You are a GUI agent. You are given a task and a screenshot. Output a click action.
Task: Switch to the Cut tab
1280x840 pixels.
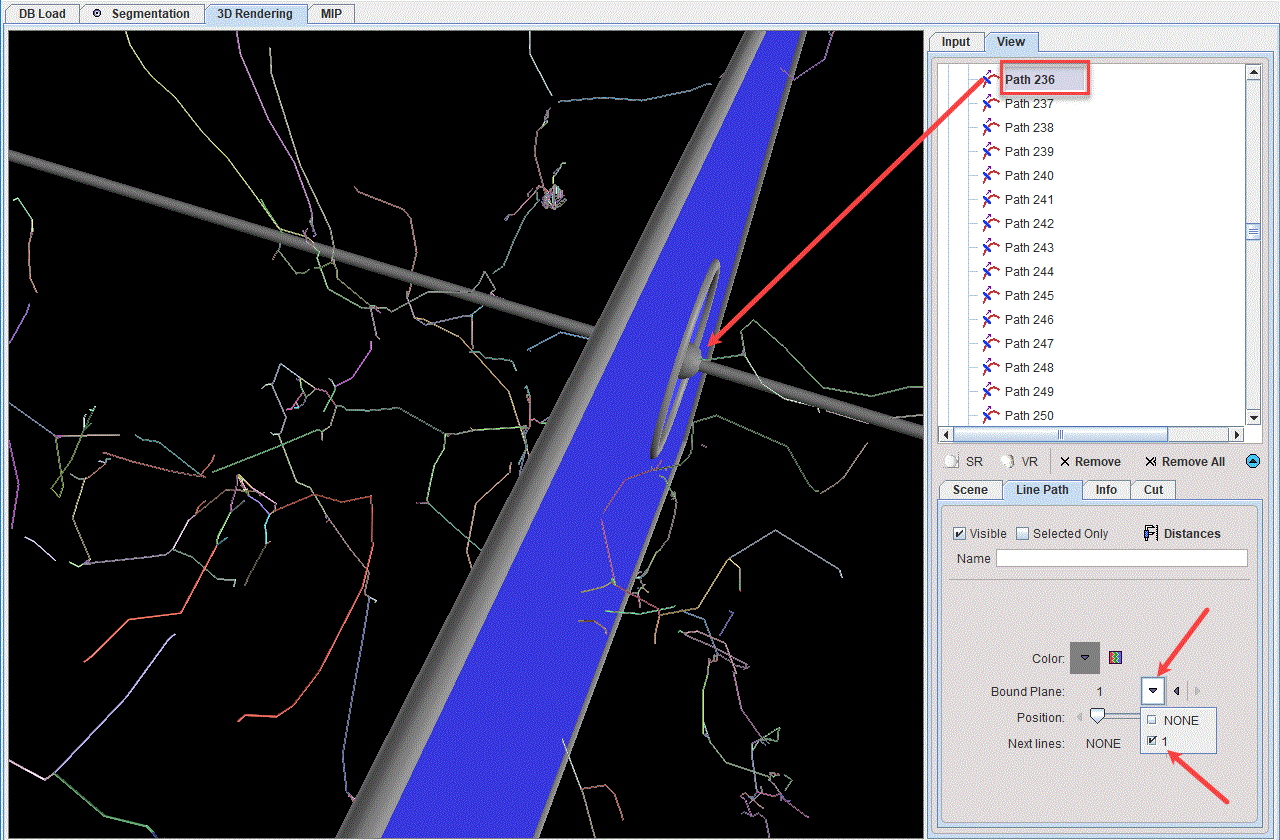(1154, 490)
